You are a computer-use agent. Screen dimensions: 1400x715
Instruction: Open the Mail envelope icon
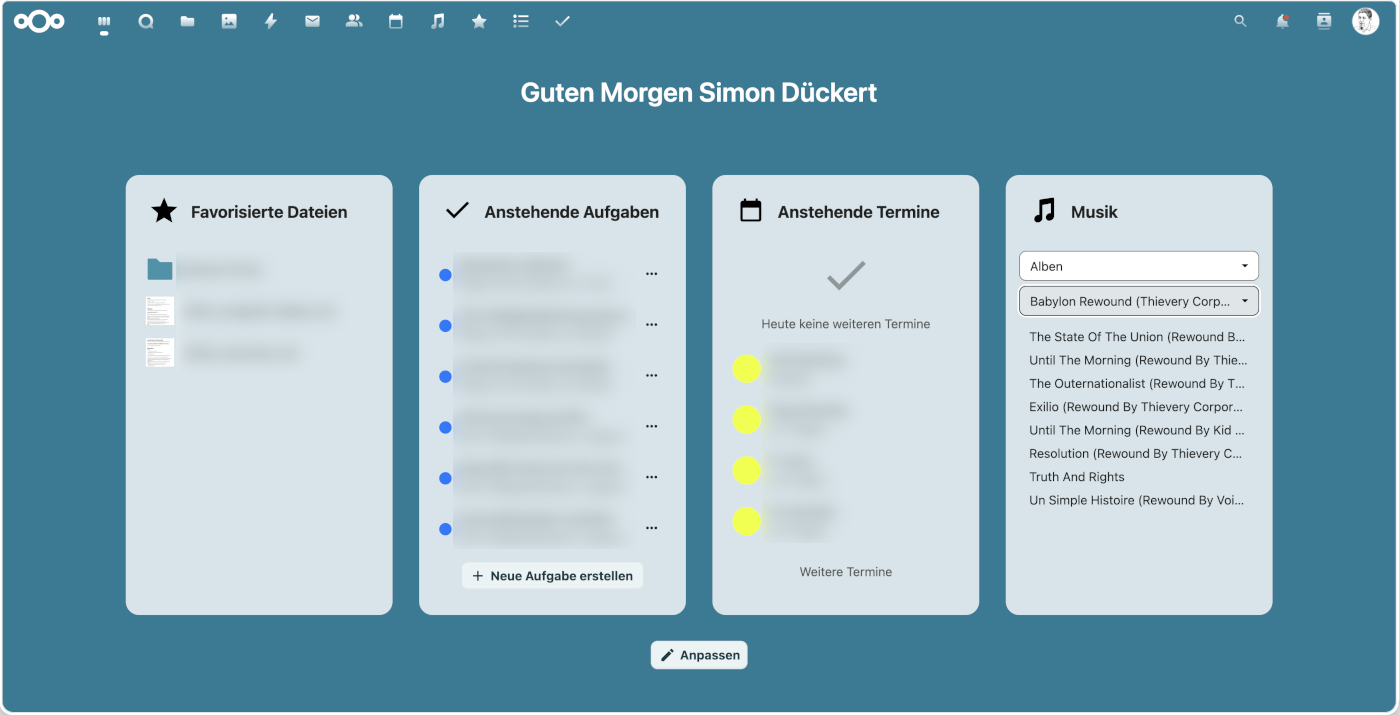click(x=312, y=21)
